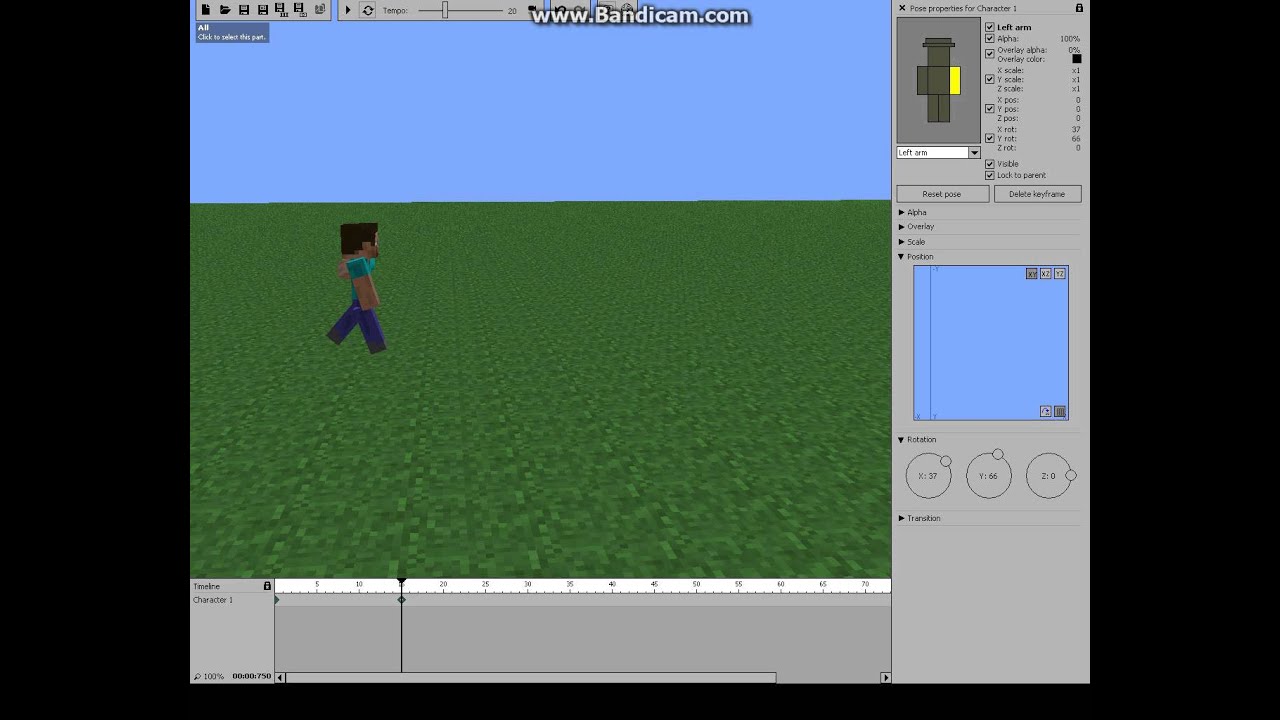Click the New project icon

coord(205,10)
